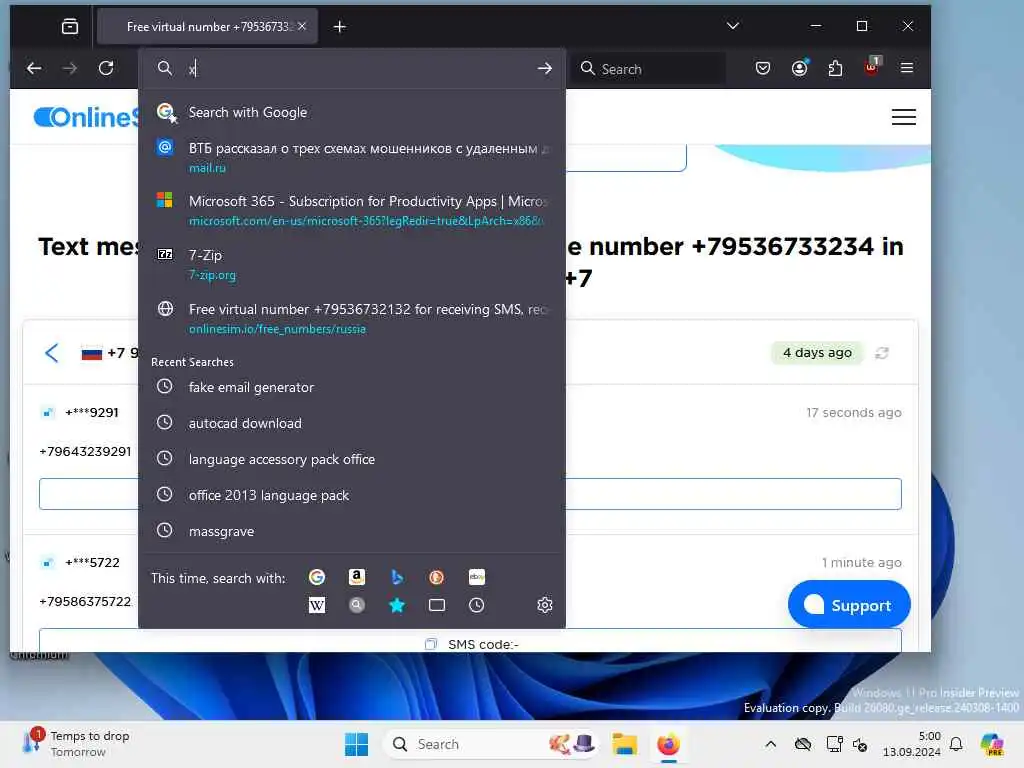Focus the address bar text field
The image size is (1024, 768).
point(359,69)
